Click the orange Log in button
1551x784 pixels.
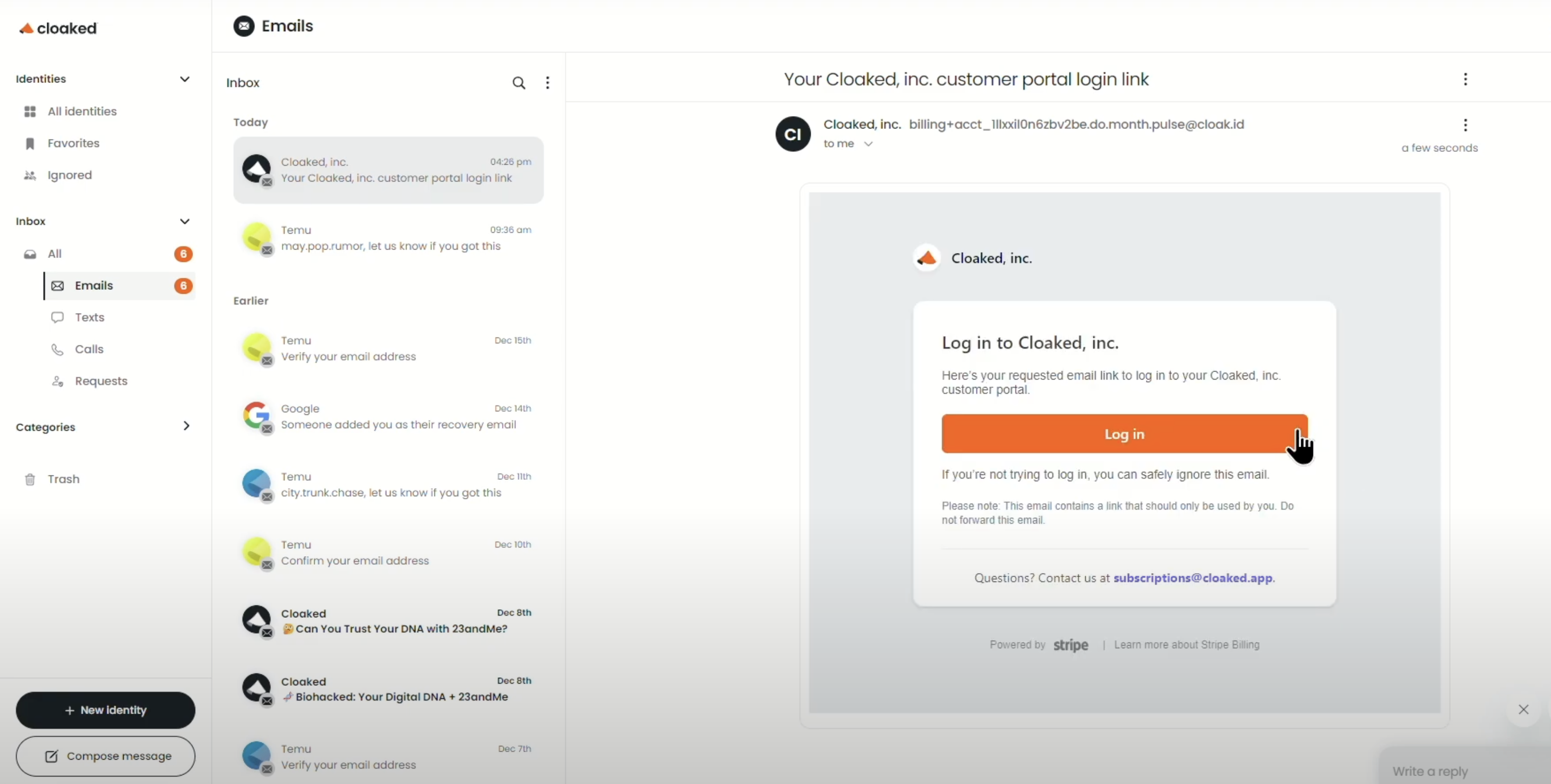coord(1124,434)
